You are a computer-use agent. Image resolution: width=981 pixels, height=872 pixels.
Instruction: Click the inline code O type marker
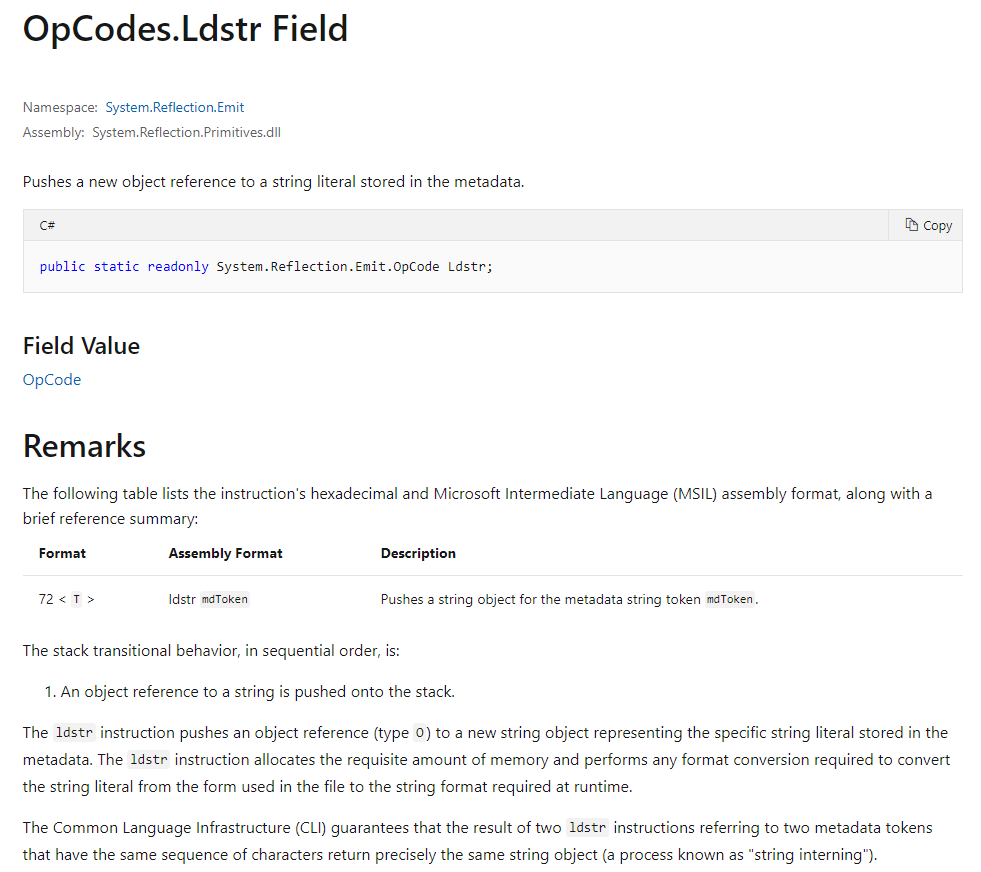(x=421, y=733)
